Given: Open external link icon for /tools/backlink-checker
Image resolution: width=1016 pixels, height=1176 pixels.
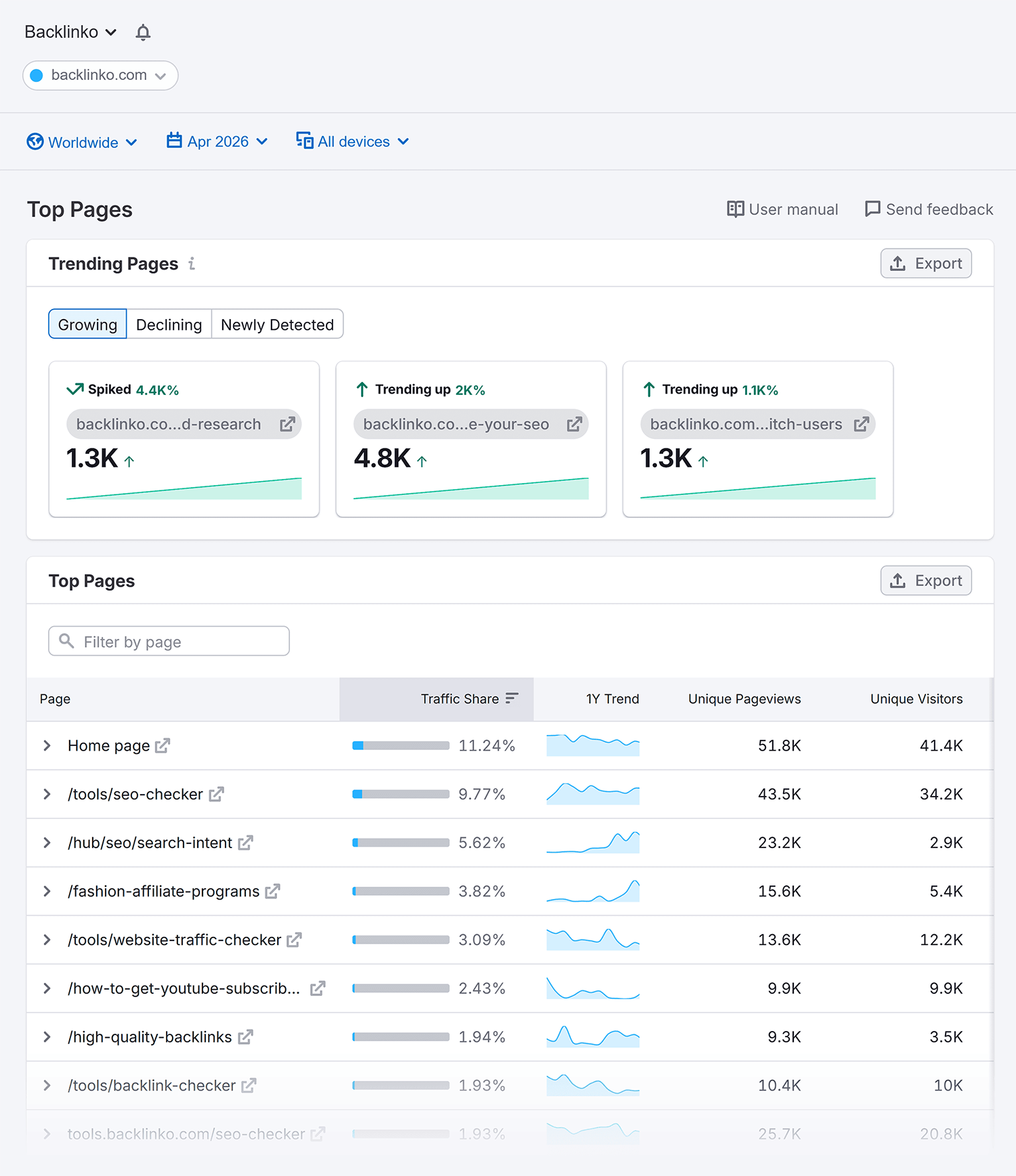Looking at the screenshot, I should click(x=249, y=1086).
